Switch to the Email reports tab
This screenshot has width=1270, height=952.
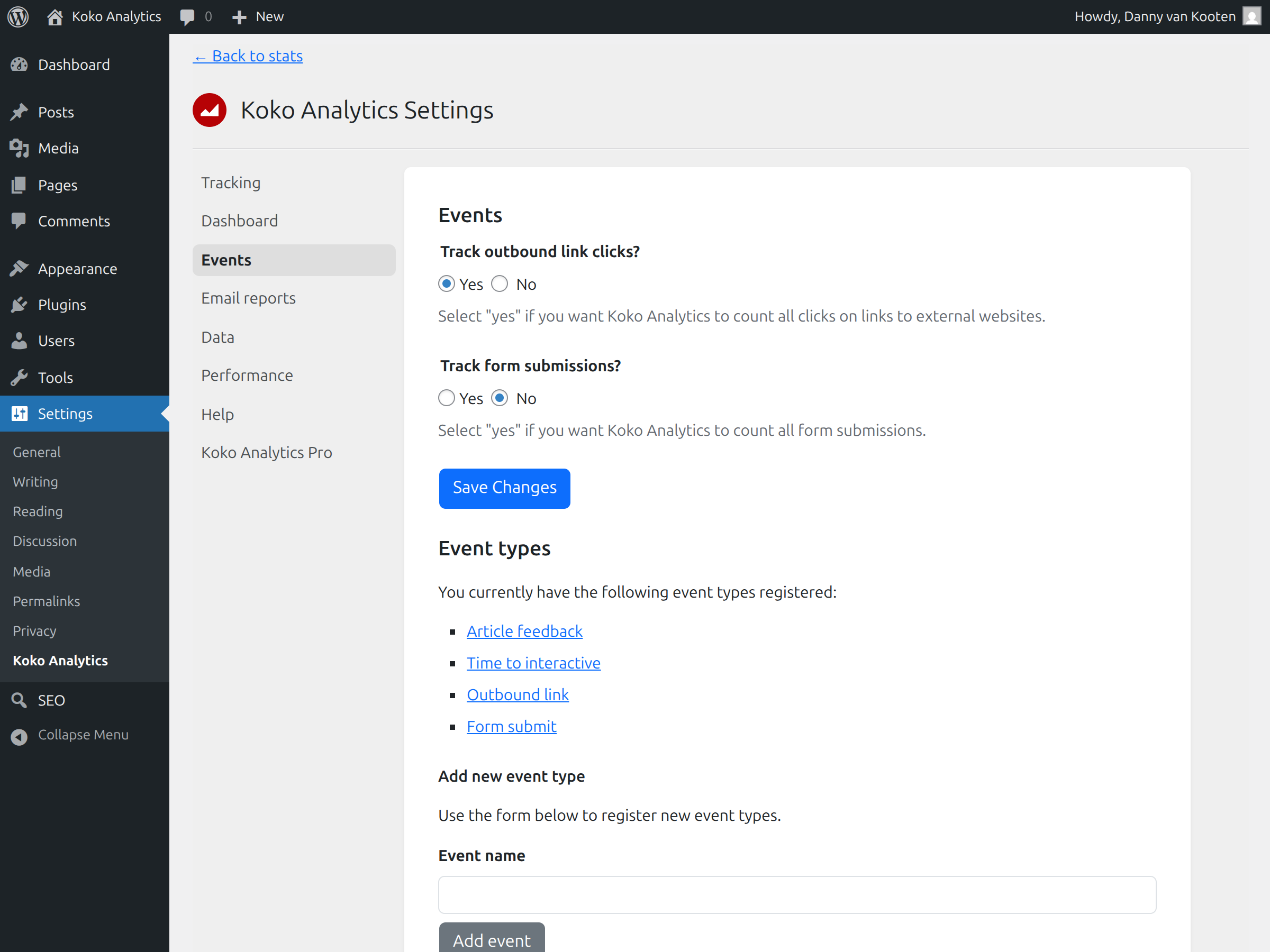249,298
